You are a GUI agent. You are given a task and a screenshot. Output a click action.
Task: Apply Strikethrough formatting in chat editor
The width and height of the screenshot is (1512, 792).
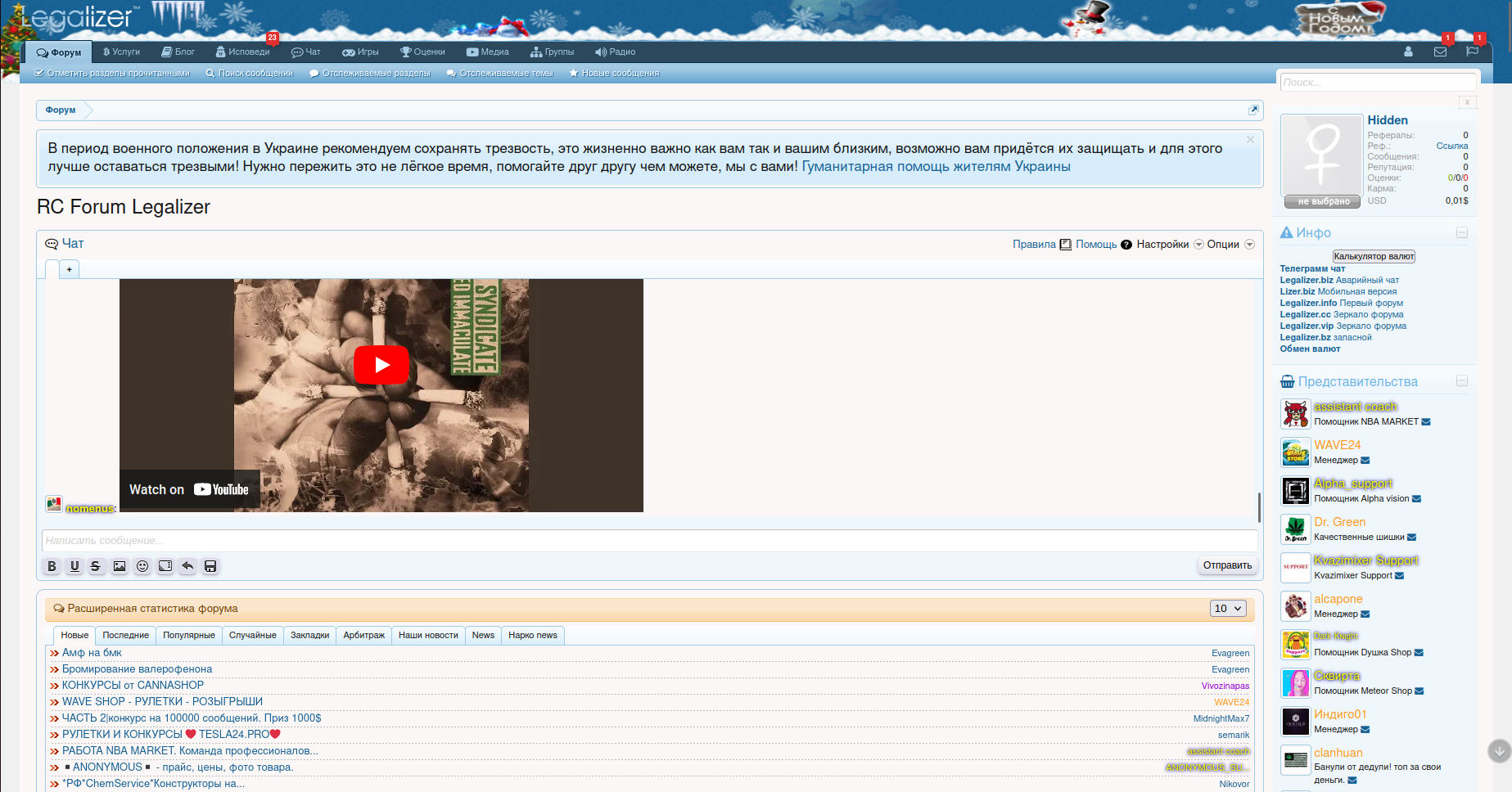click(96, 566)
